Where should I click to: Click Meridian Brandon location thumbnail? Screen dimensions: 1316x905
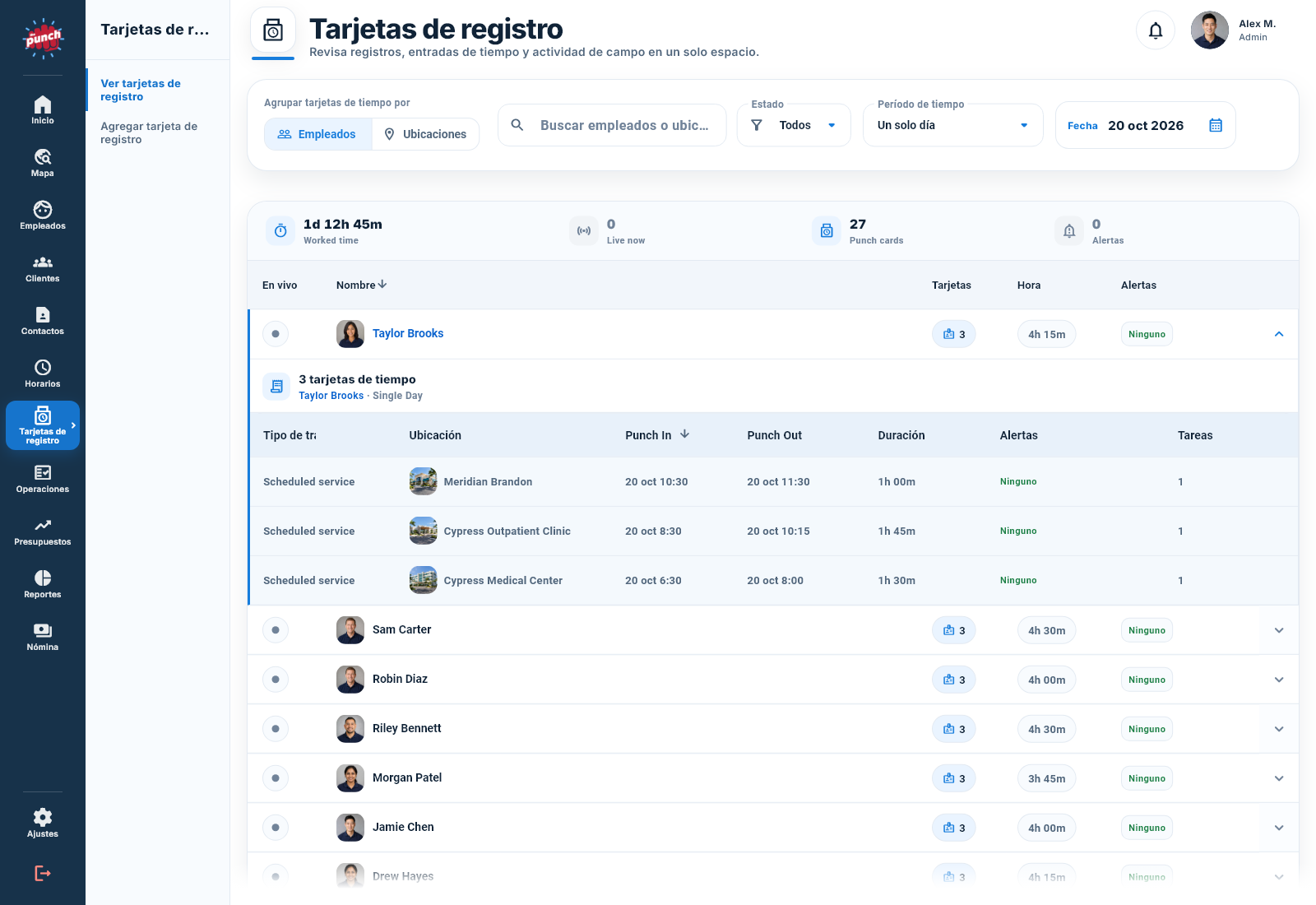point(424,481)
